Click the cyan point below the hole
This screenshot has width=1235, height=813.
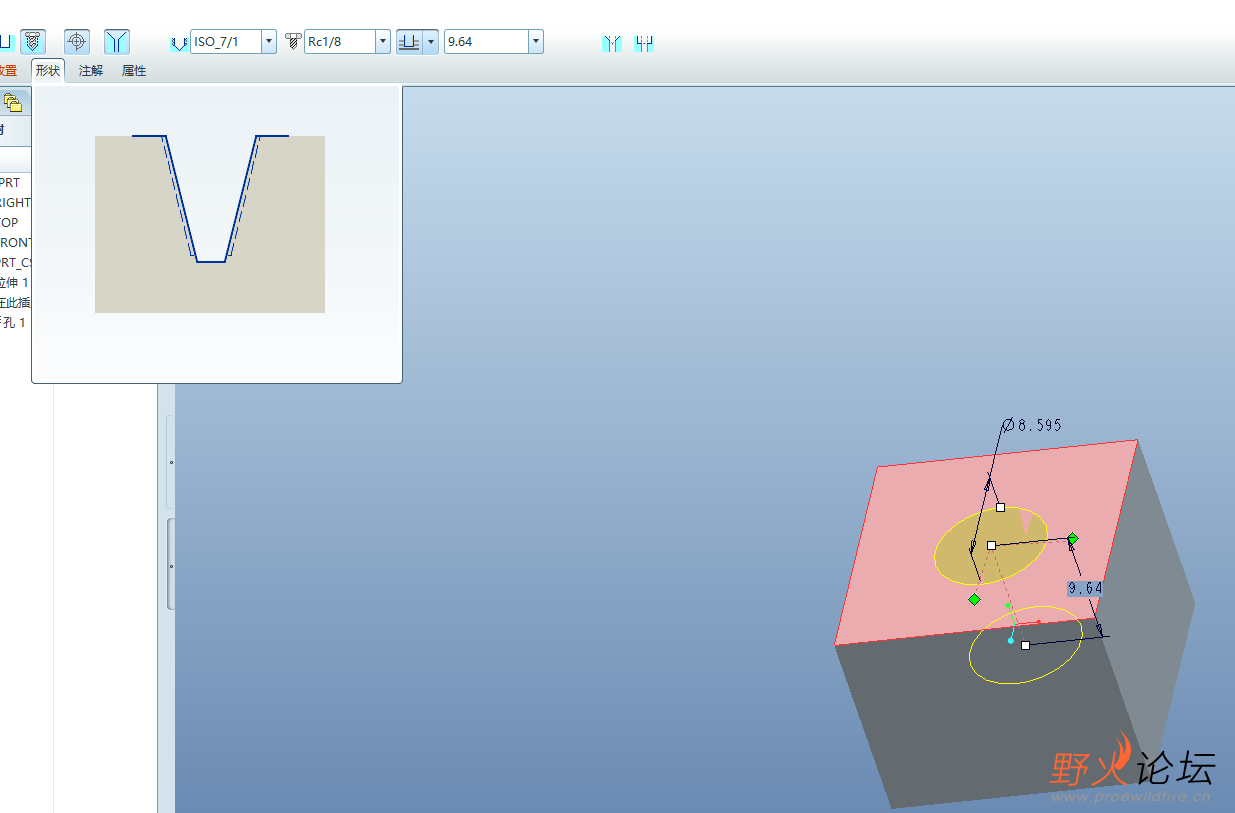pos(1011,640)
